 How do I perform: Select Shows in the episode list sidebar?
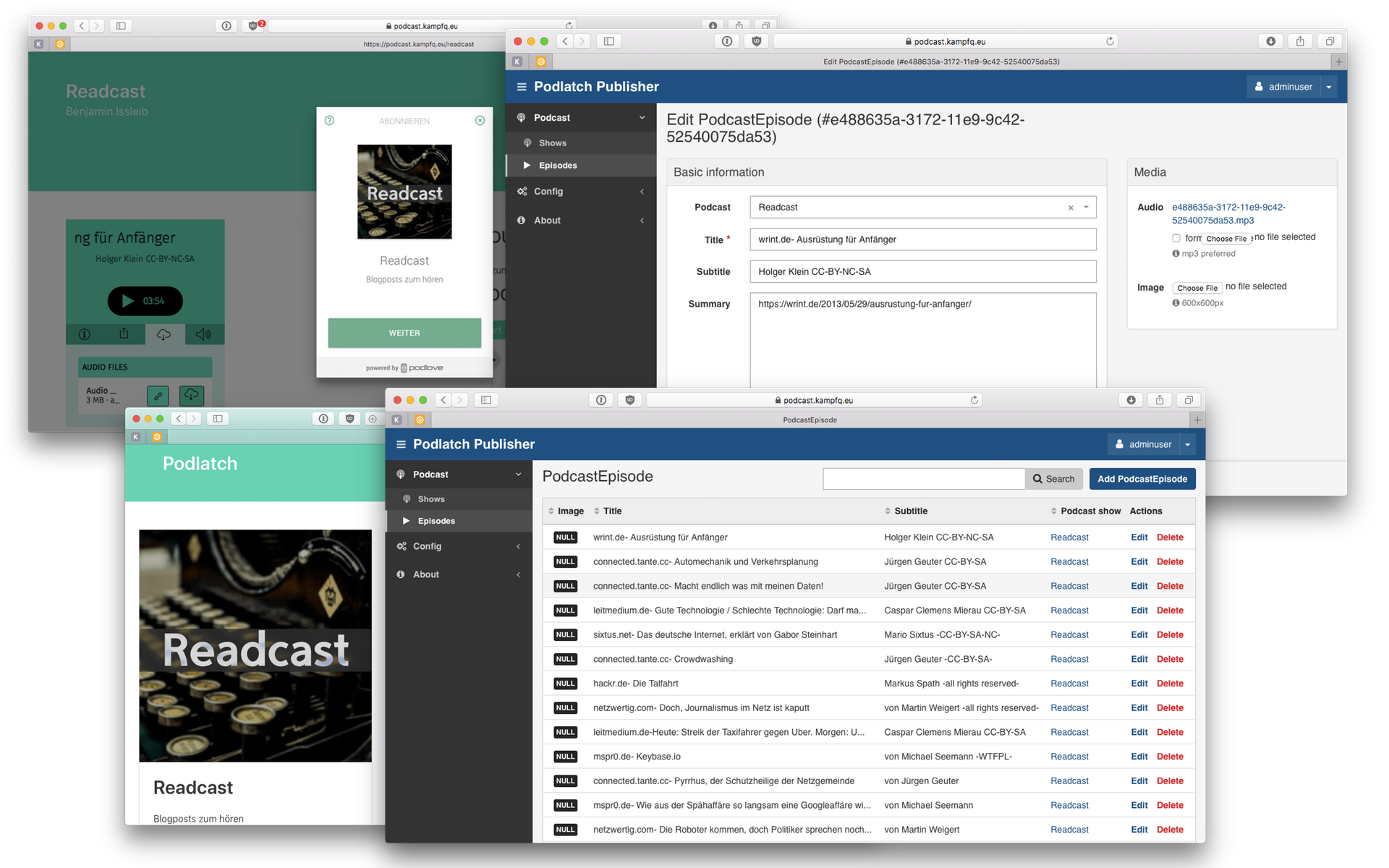point(431,499)
